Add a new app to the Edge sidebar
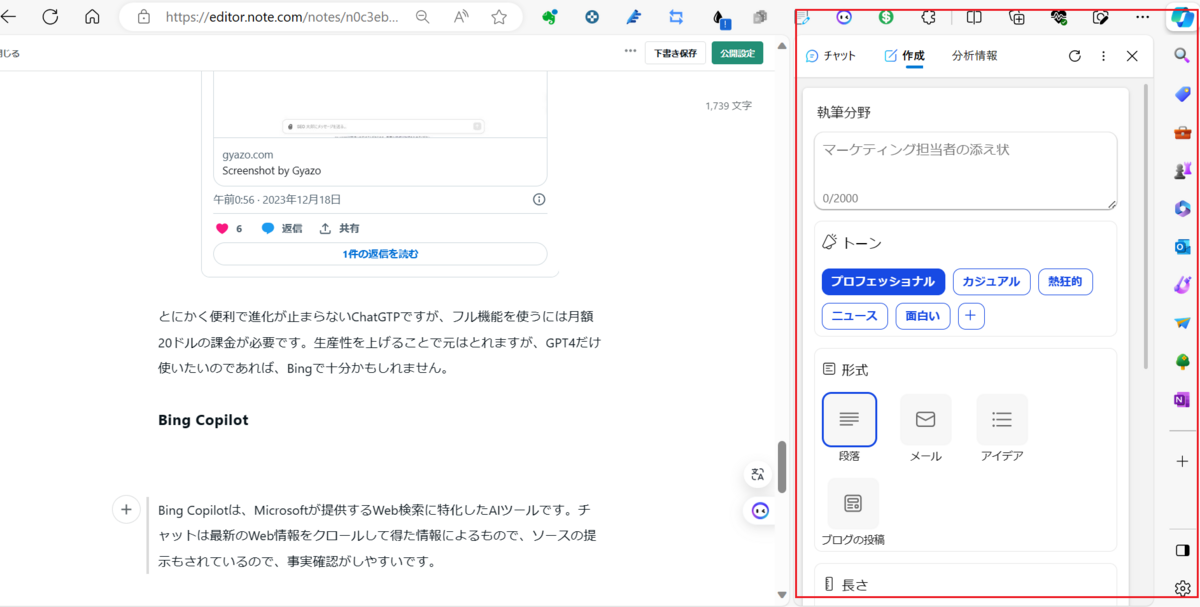1200x607 pixels. tap(1182, 461)
